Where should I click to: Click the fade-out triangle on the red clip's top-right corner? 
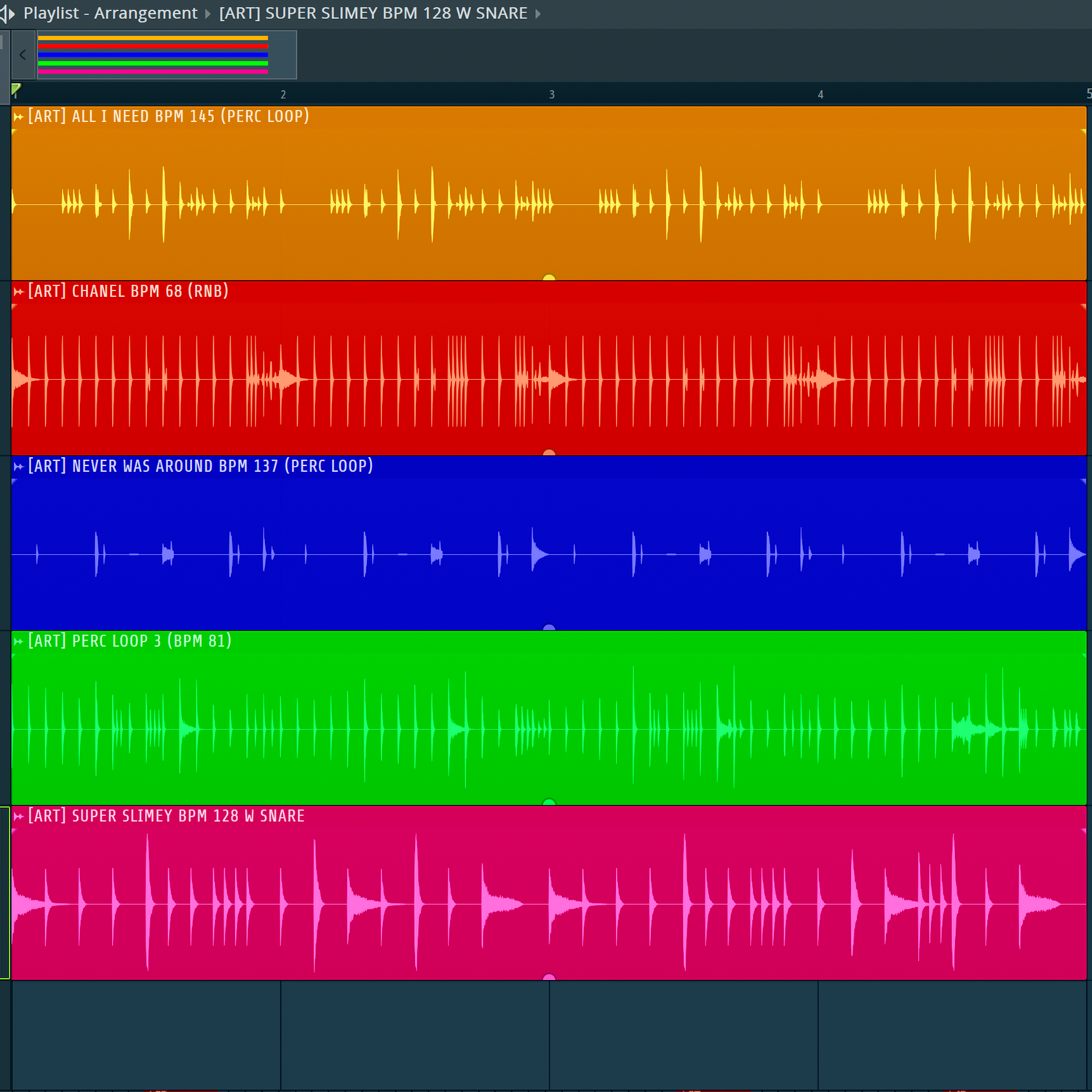coord(1083,307)
